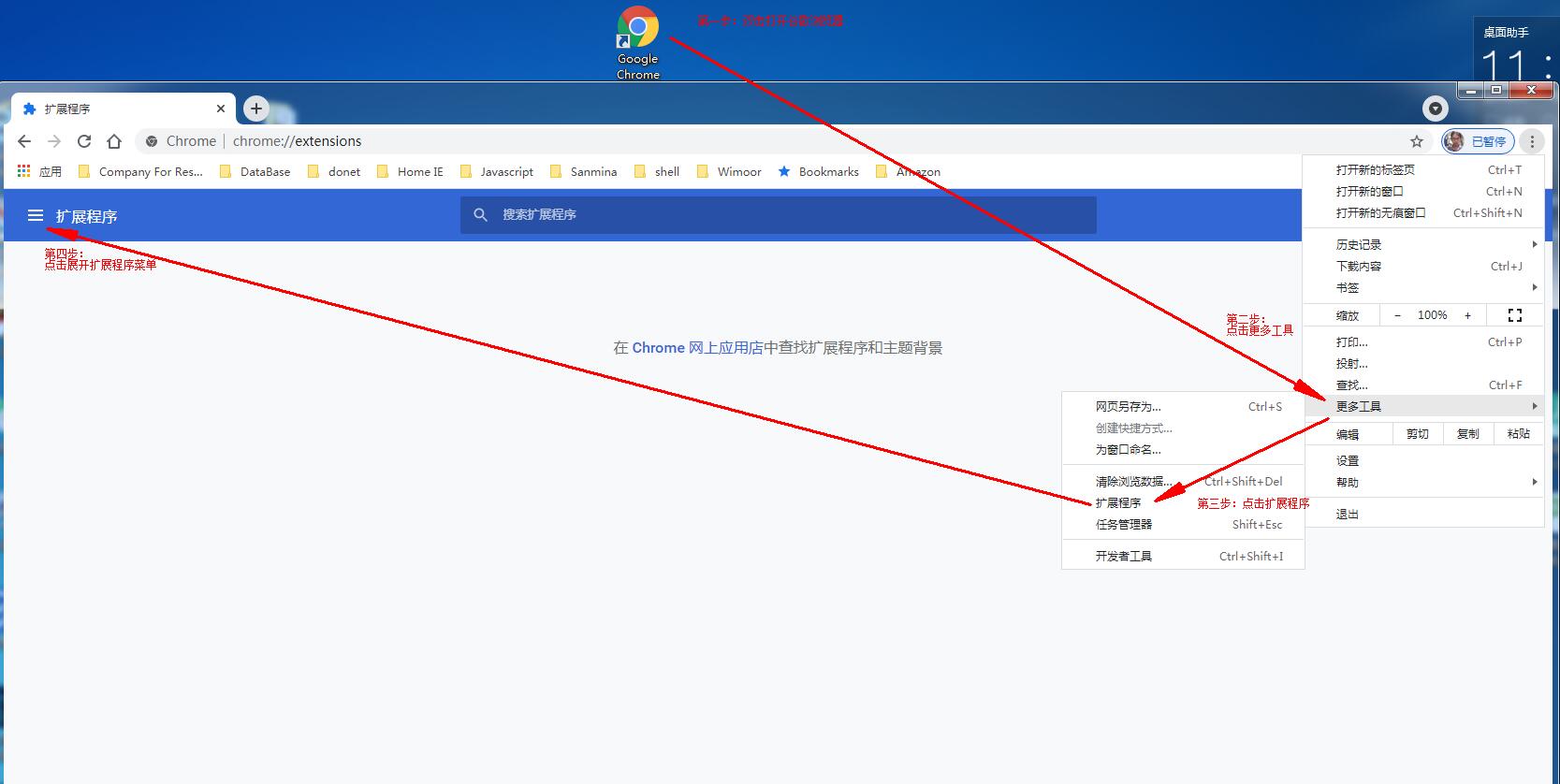Select 任务管理器 in submenu

(x=1183, y=525)
